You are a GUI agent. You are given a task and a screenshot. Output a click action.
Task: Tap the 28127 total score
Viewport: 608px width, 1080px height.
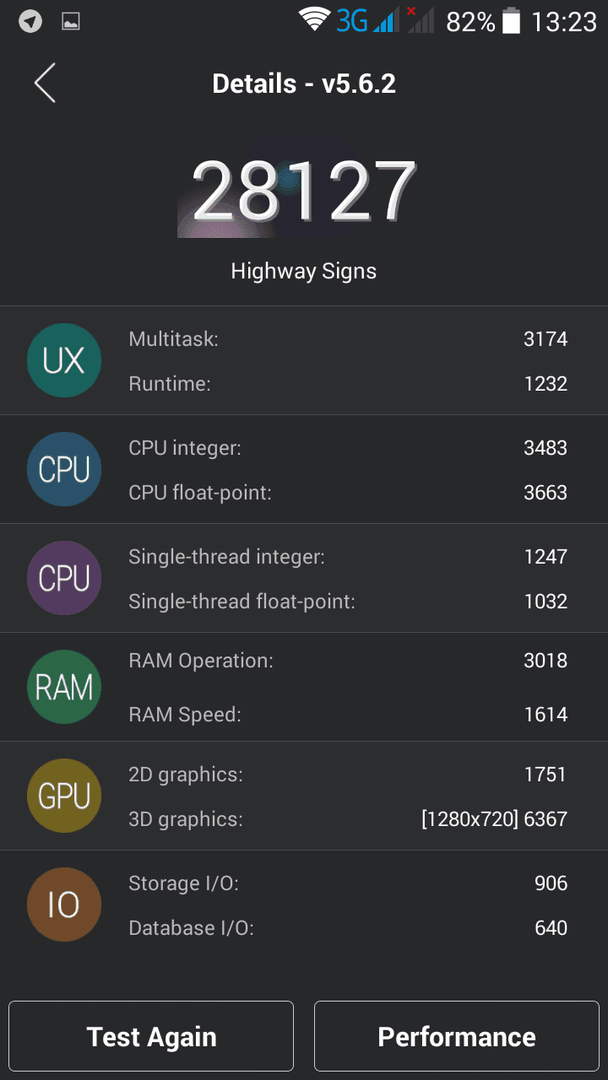[304, 191]
